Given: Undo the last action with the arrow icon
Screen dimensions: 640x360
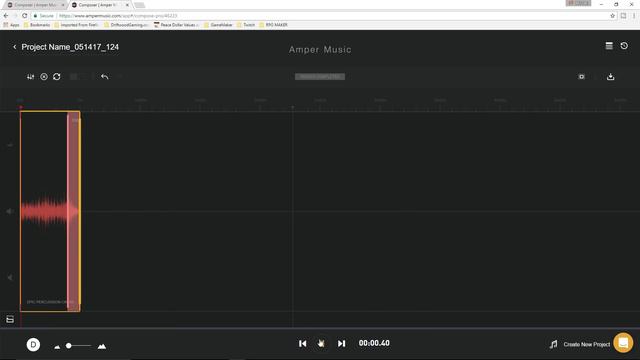Looking at the screenshot, I should 104,77.
